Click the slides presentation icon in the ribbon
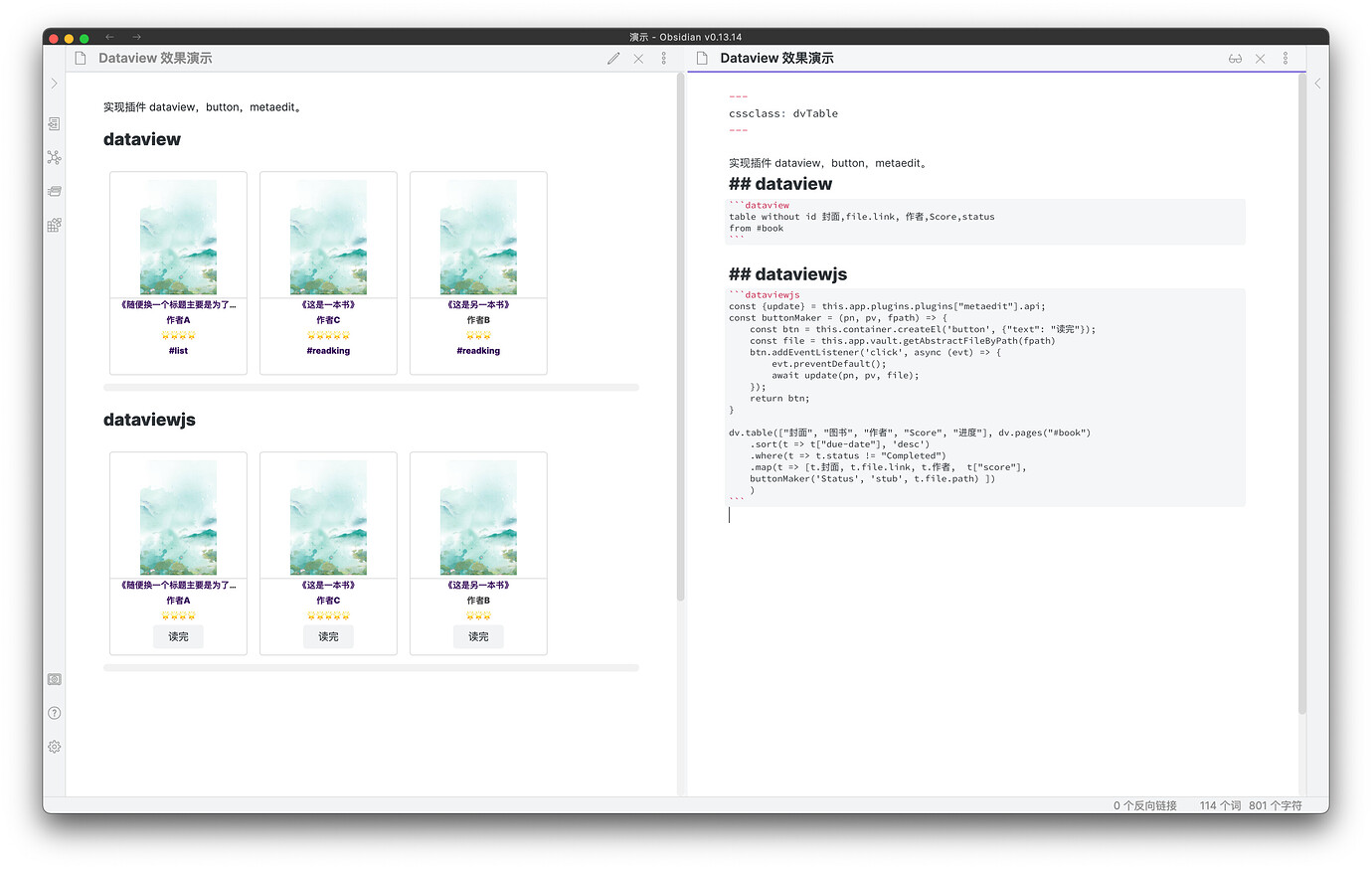 (54, 191)
